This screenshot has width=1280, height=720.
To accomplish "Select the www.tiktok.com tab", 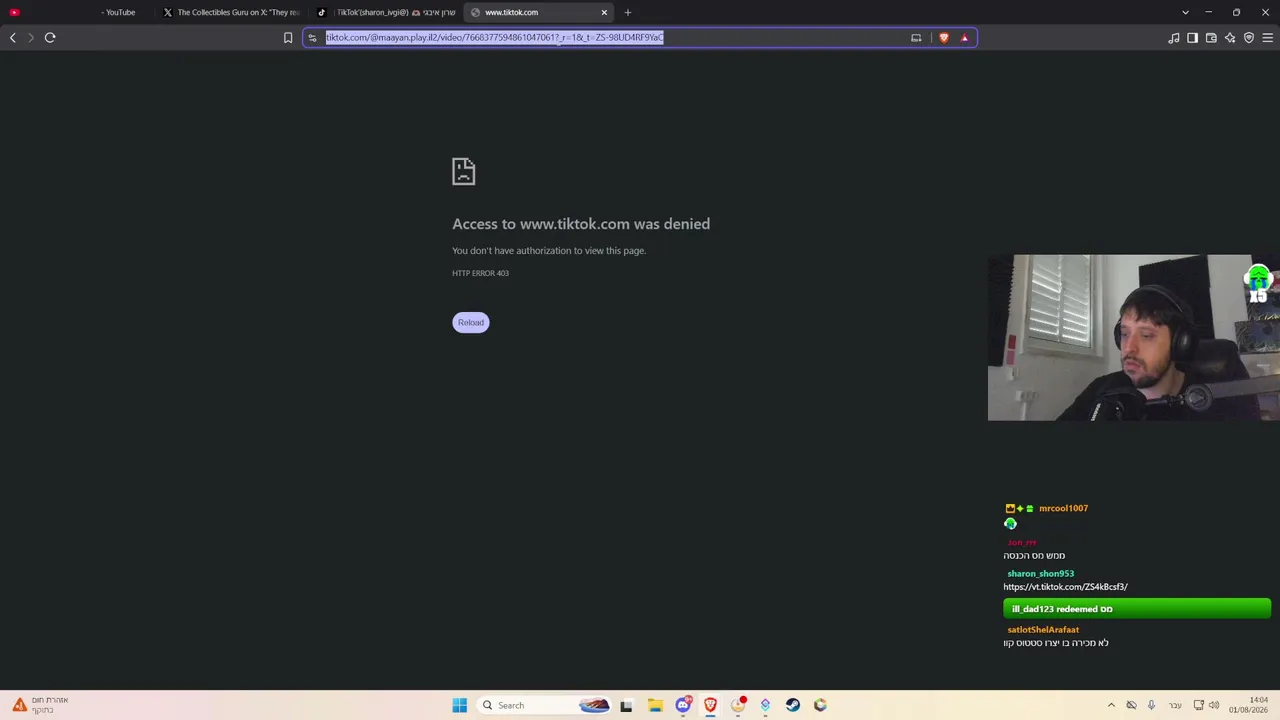I will pyautogui.click(x=540, y=13).
